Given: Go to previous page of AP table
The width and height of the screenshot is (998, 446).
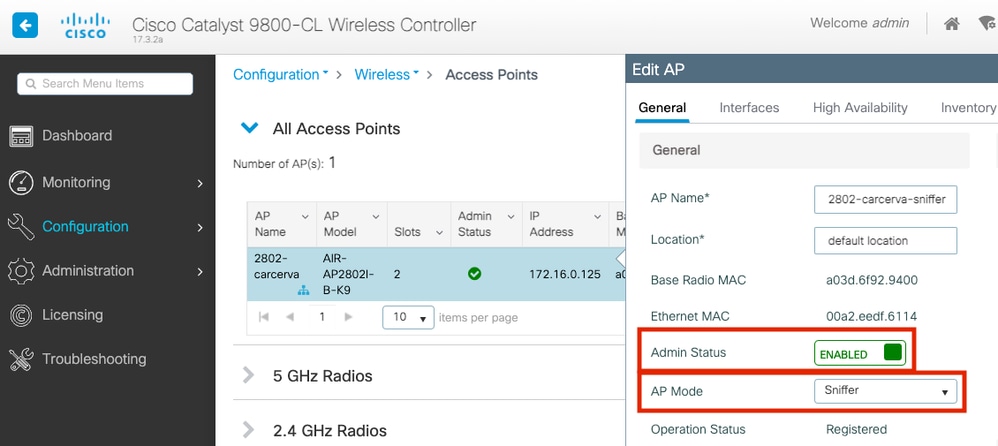Looking at the screenshot, I should click(290, 316).
